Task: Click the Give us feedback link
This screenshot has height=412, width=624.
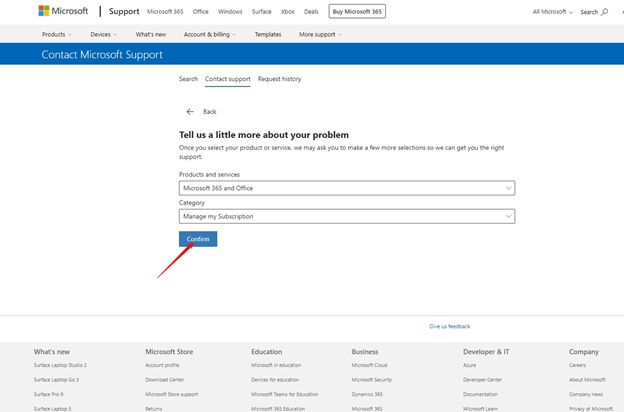Action: [x=450, y=326]
